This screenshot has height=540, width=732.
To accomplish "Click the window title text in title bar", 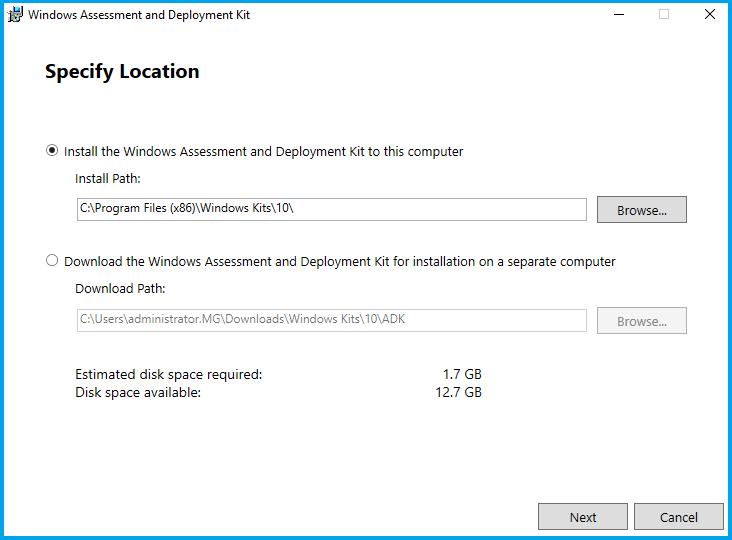I will 139,15.
